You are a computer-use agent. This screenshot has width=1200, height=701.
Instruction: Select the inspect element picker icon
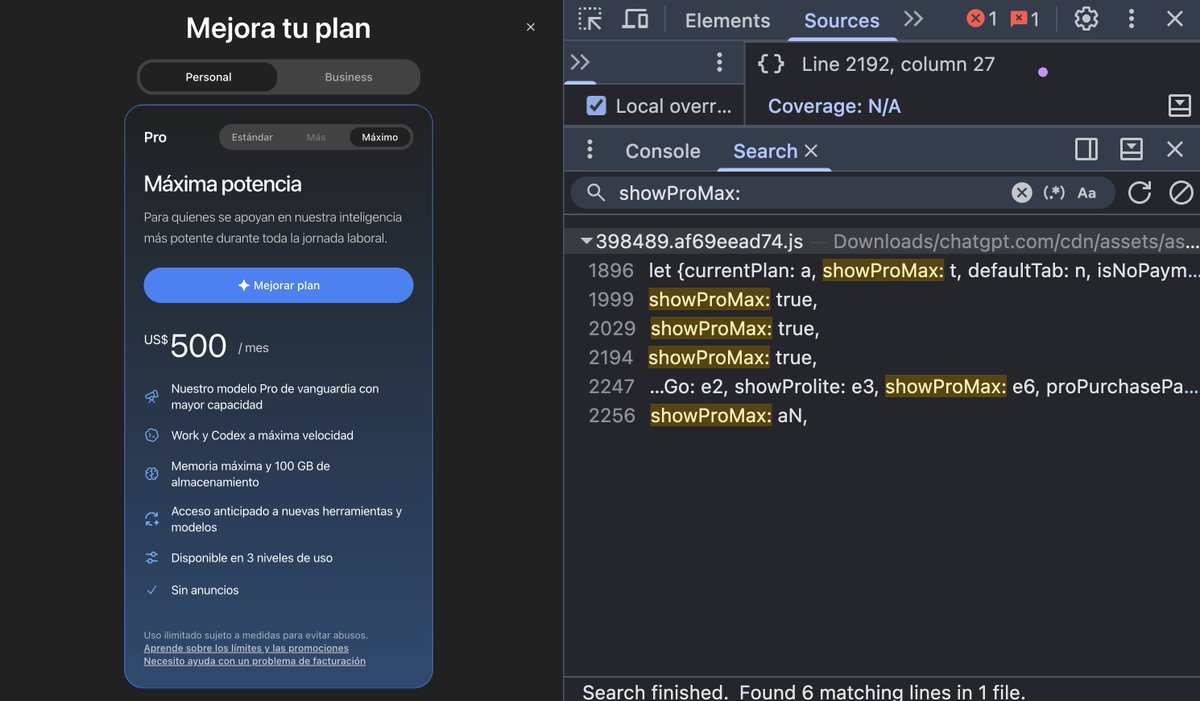coord(590,19)
